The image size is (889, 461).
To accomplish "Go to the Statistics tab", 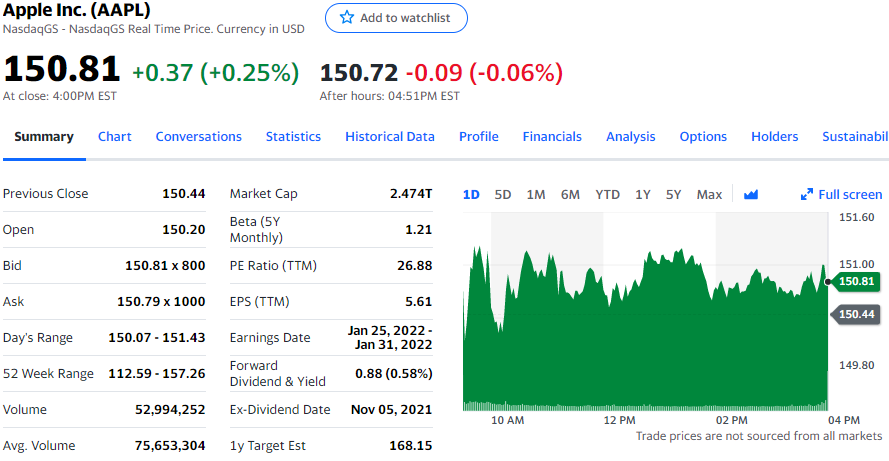I will point(293,137).
